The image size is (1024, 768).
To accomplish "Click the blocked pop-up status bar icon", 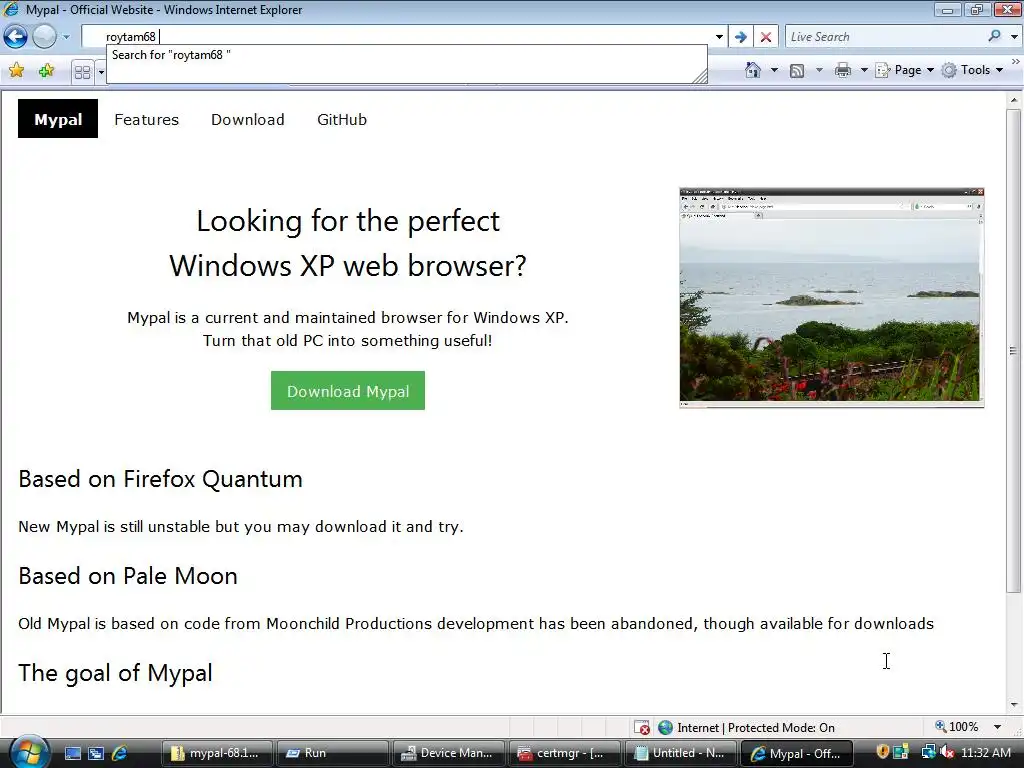I will (642, 727).
